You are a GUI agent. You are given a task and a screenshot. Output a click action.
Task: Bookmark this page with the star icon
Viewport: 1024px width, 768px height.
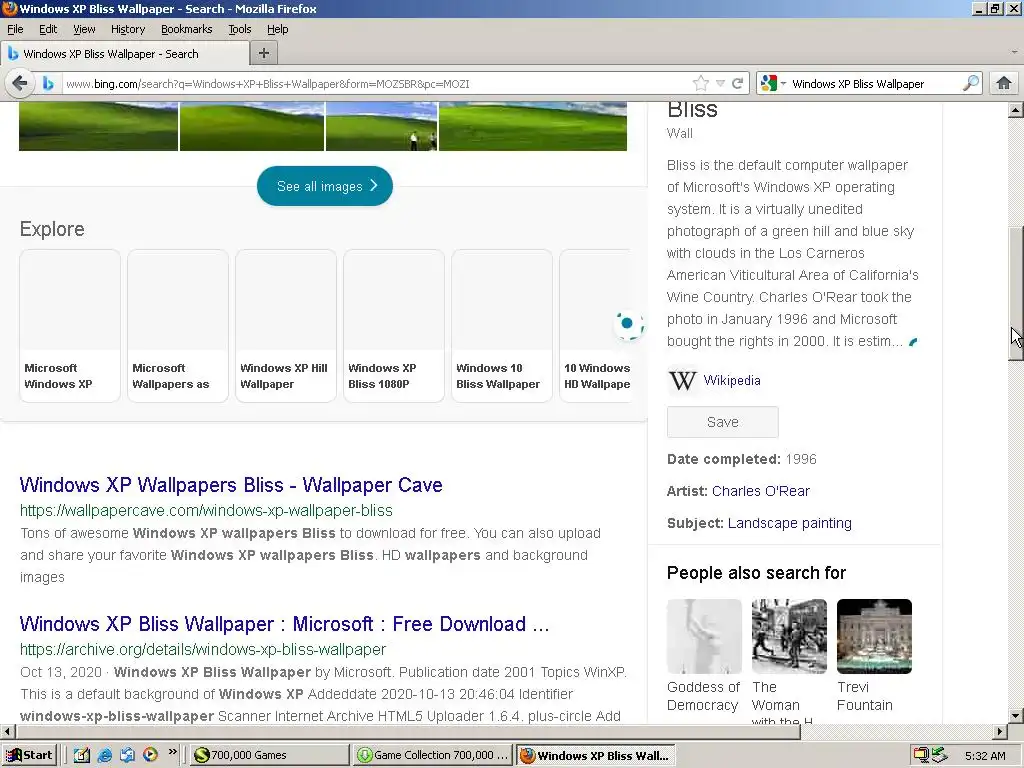[x=701, y=84]
